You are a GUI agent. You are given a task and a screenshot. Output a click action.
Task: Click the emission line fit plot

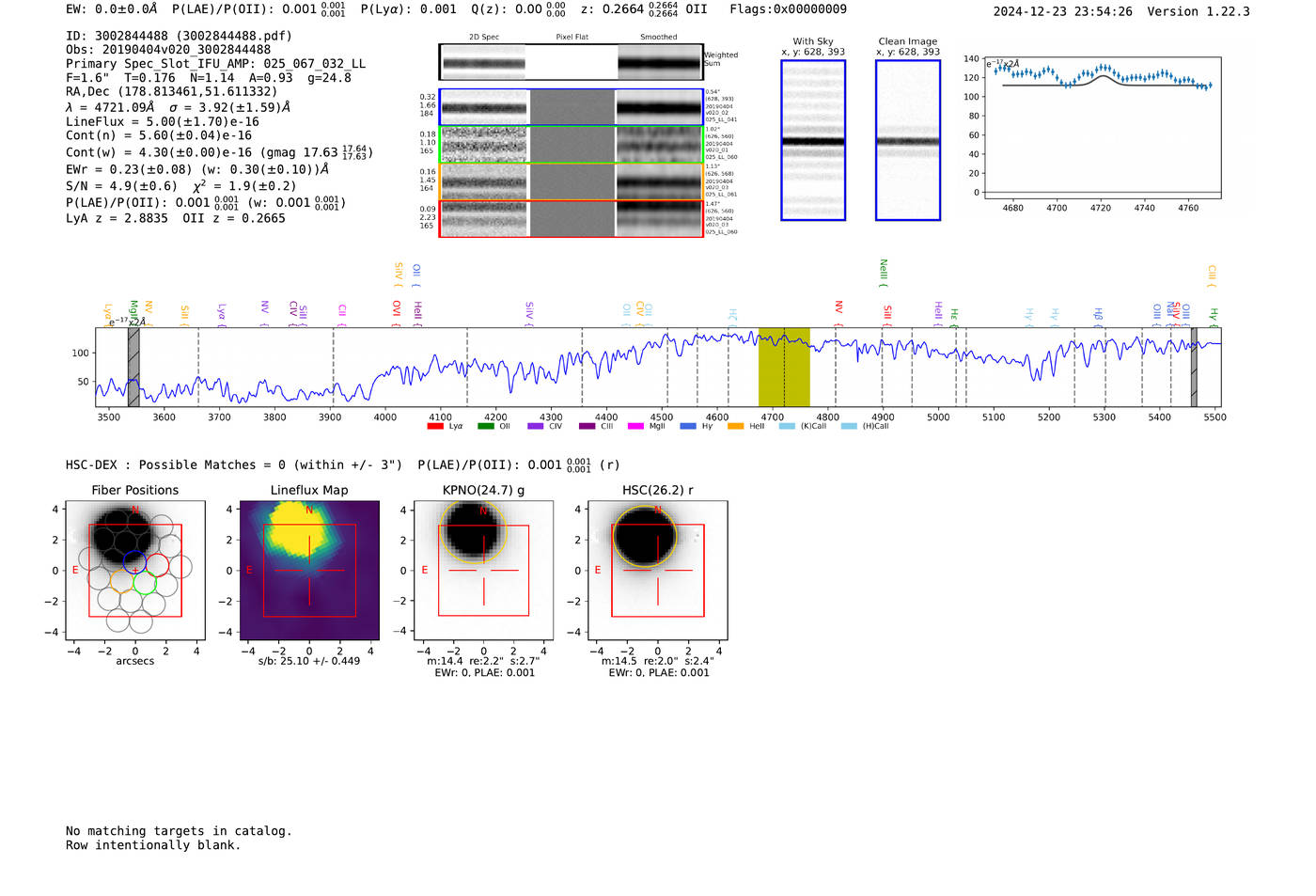(x=1103, y=128)
